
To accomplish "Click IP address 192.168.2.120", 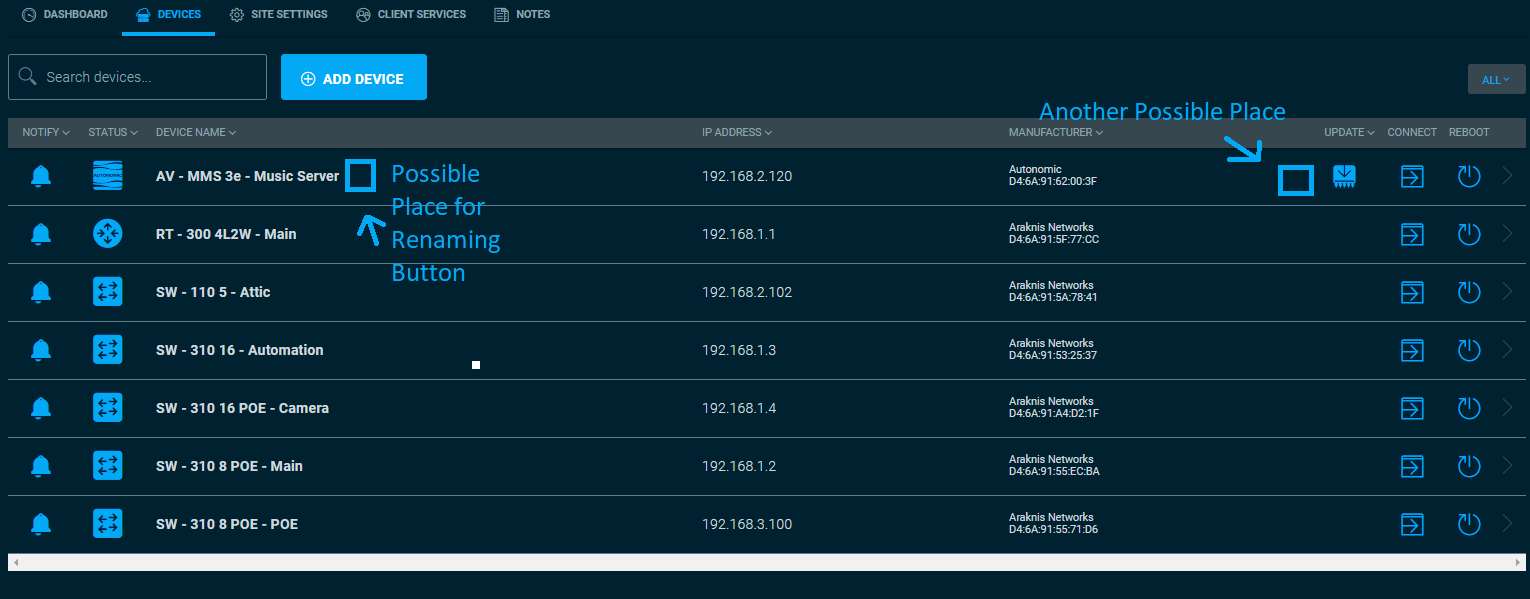I will [747, 176].
